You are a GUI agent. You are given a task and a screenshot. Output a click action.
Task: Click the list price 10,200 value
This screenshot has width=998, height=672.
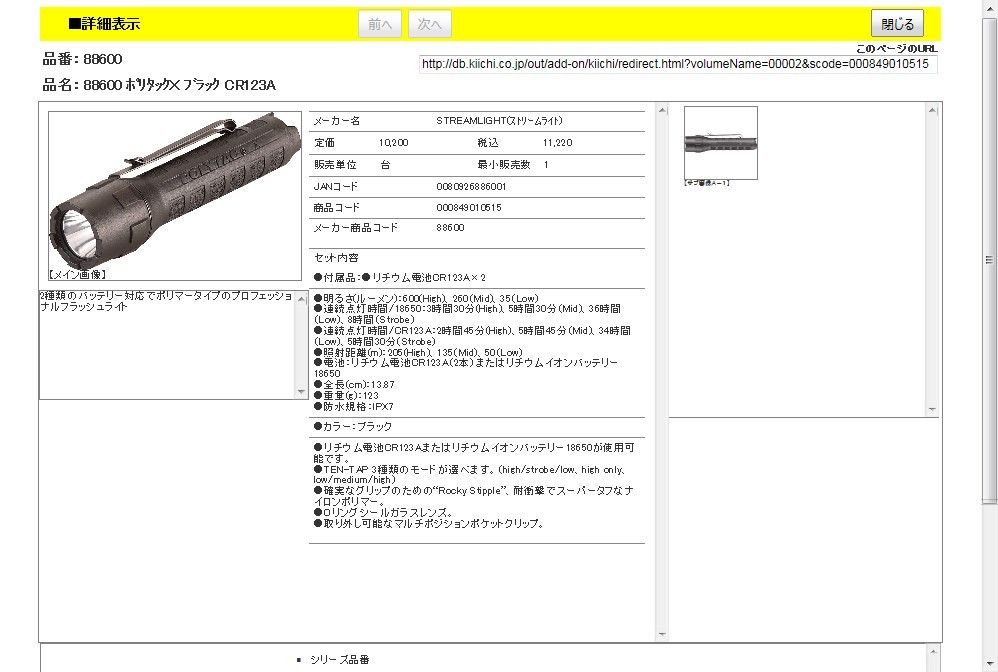(x=393, y=143)
